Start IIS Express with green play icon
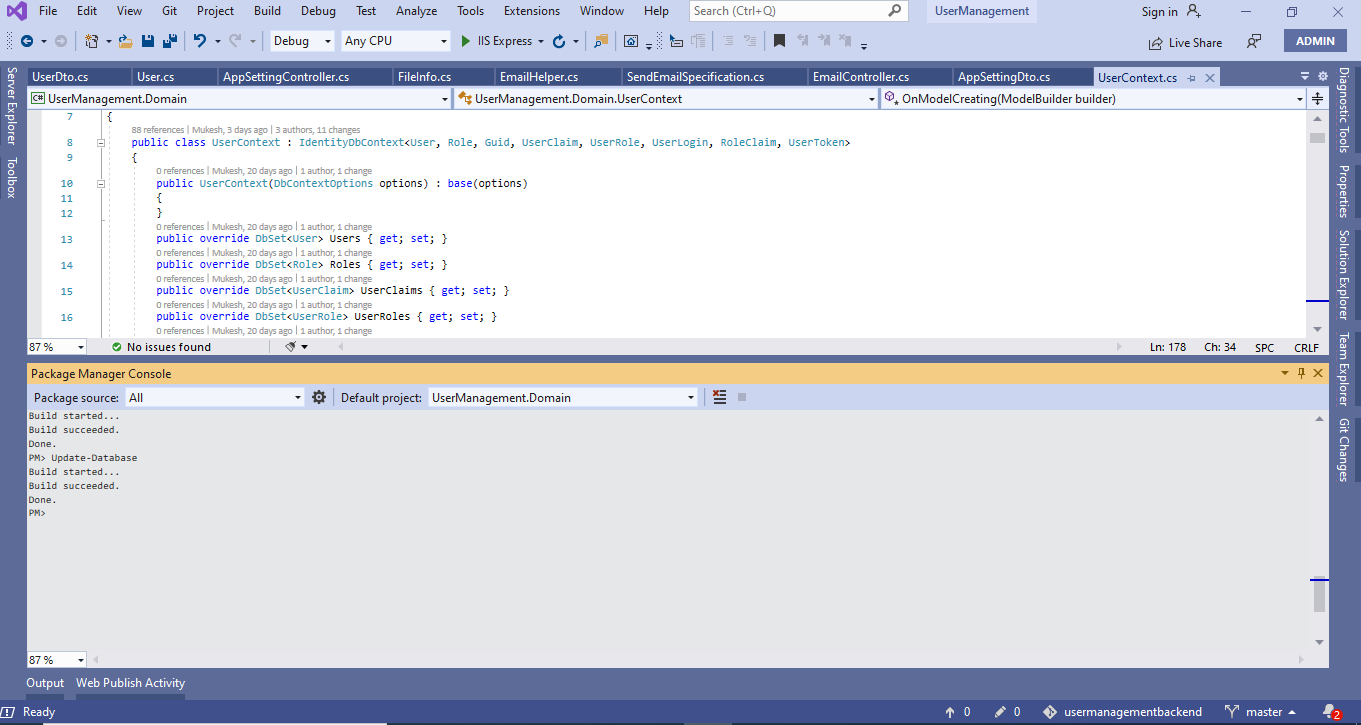Image resolution: width=1361 pixels, height=725 pixels. (466, 41)
